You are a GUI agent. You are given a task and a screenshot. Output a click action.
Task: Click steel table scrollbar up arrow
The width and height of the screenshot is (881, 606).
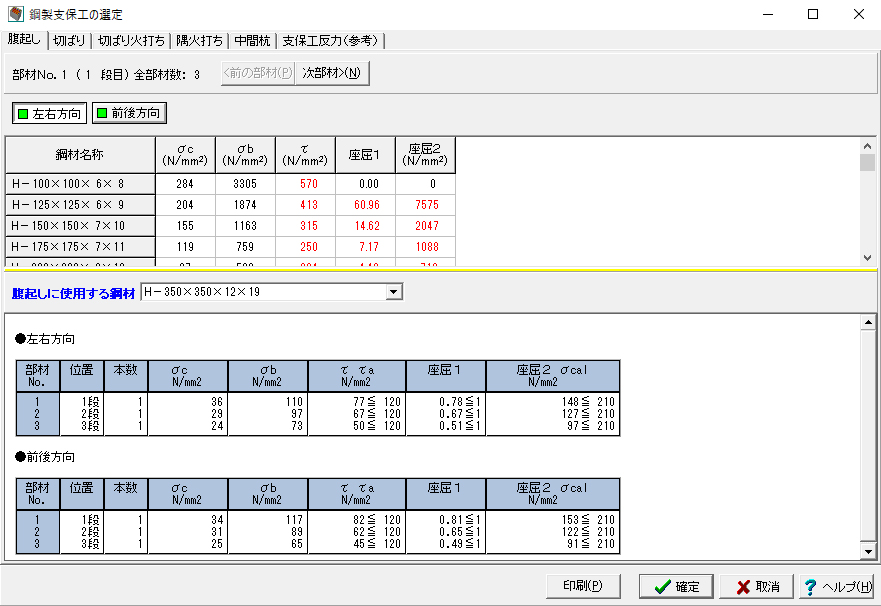point(868,146)
